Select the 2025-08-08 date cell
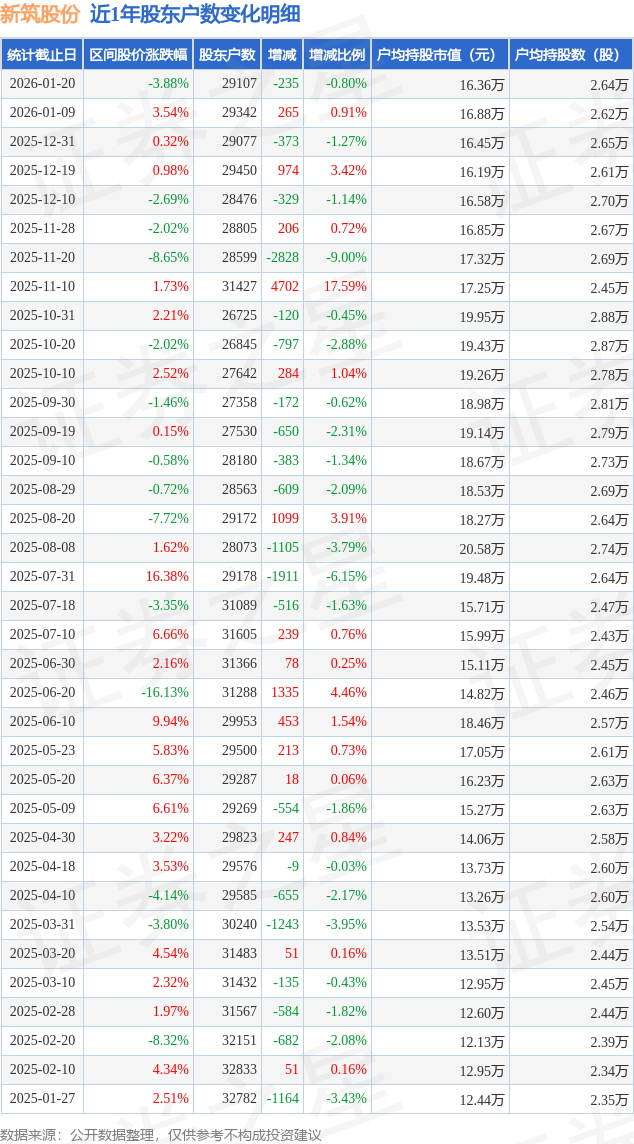The height and width of the screenshot is (1144, 634). pyautogui.click(x=42, y=548)
